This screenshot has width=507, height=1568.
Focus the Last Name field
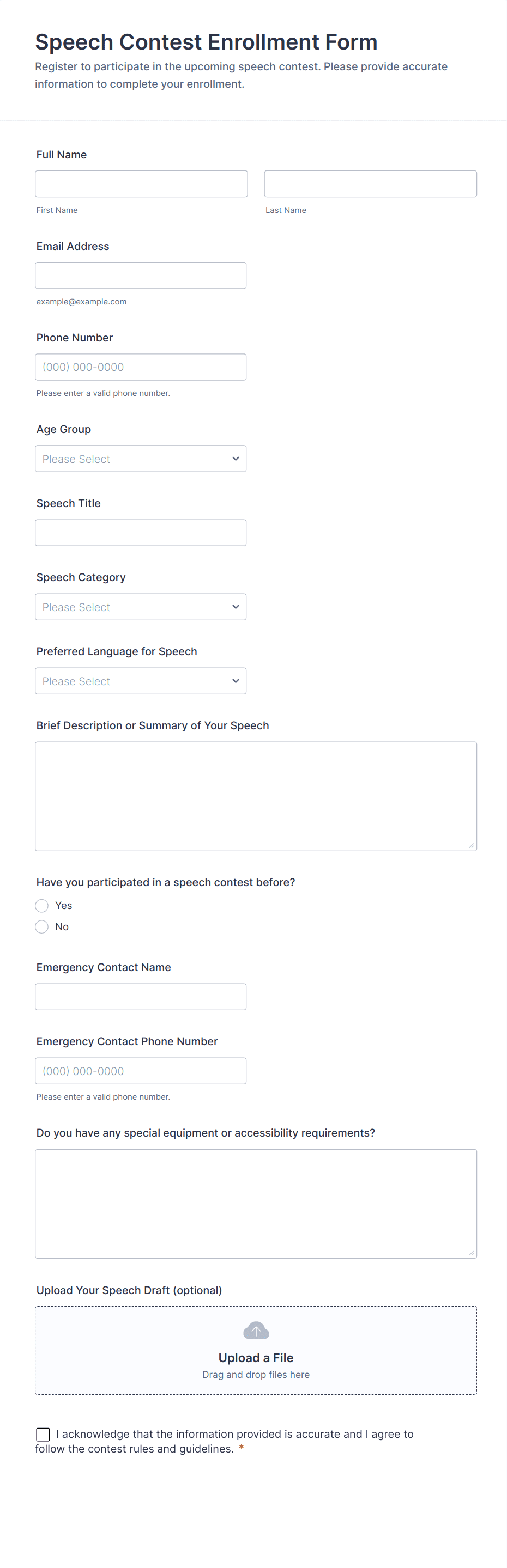click(x=370, y=184)
